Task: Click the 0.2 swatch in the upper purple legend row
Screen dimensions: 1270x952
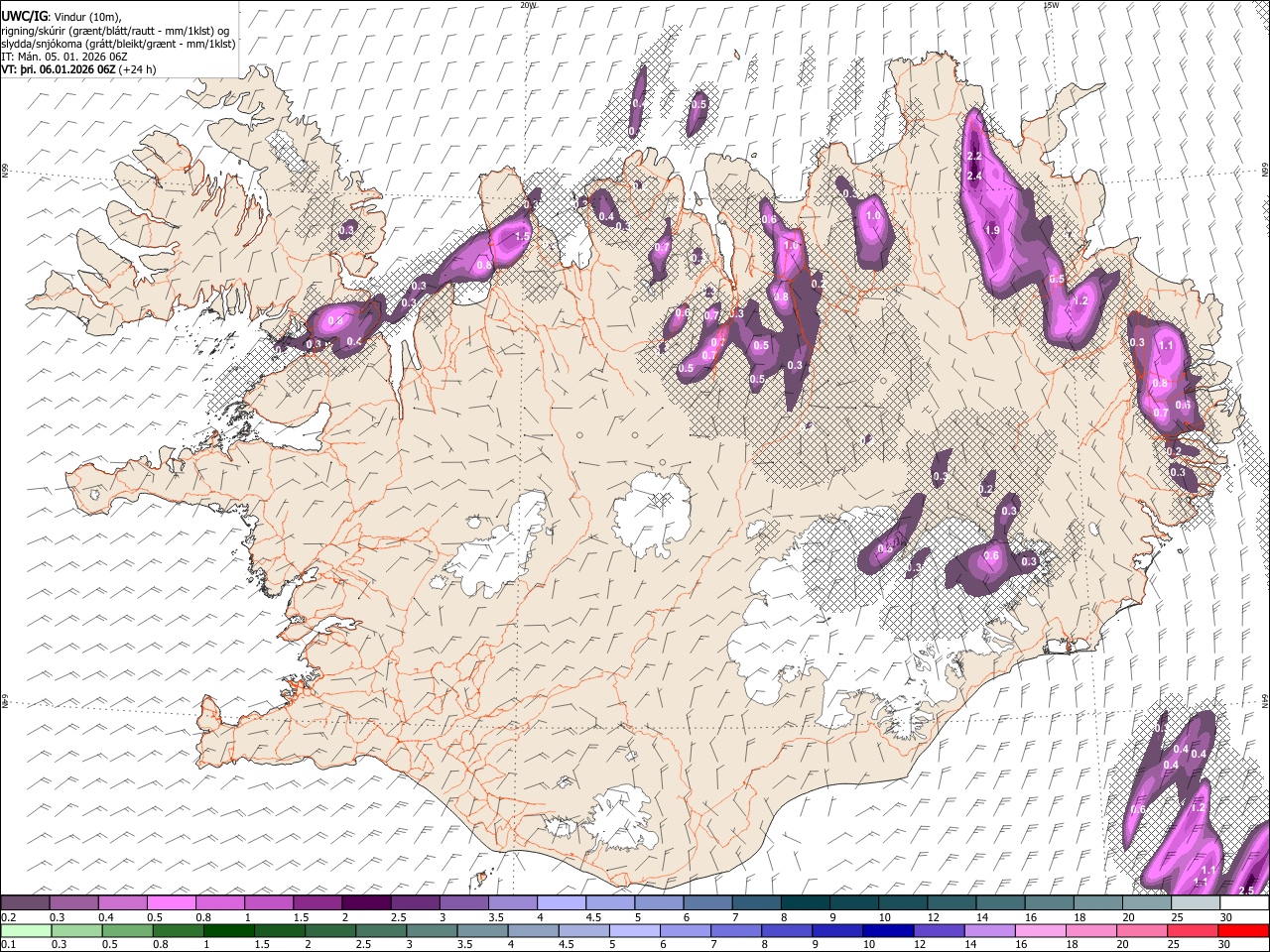Action: tap(25, 902)
